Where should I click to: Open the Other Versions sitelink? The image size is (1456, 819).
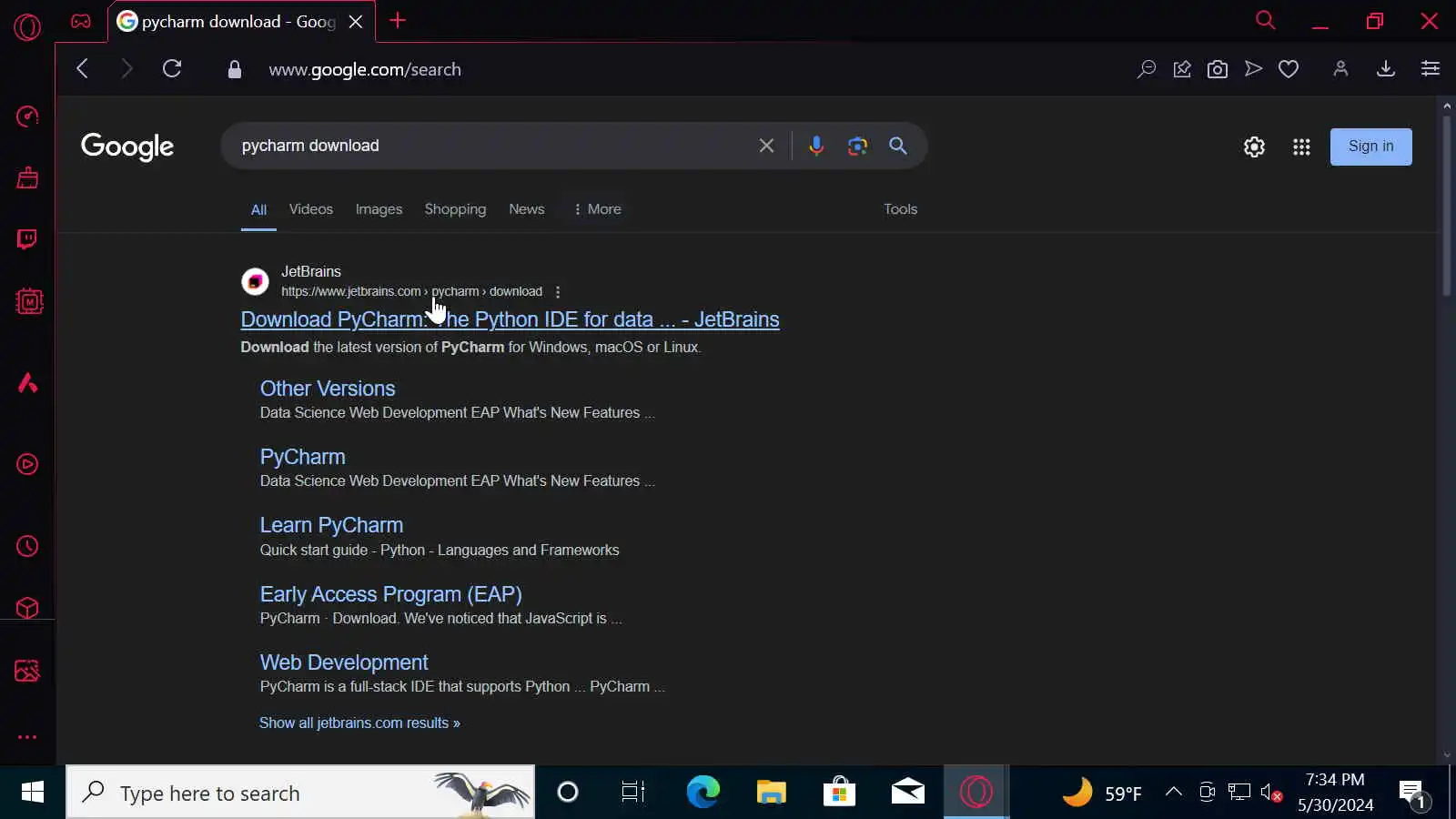click(328, 389)
